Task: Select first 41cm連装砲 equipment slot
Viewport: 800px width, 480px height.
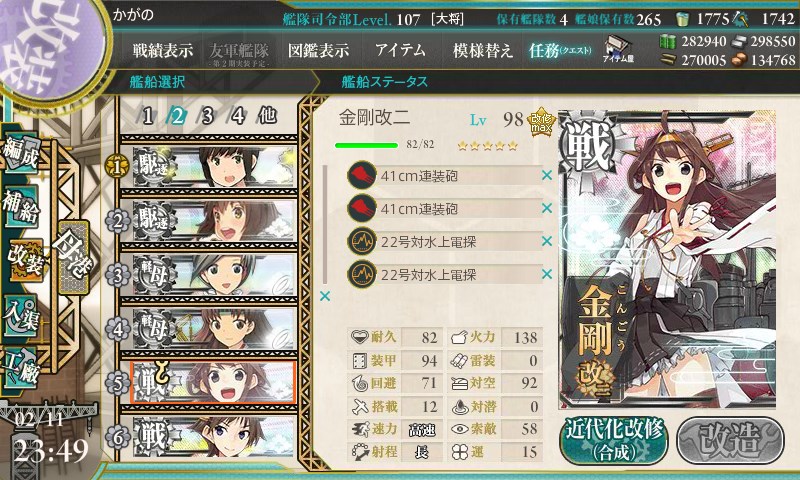Action: pyautogui.click(x=443, y=176)
